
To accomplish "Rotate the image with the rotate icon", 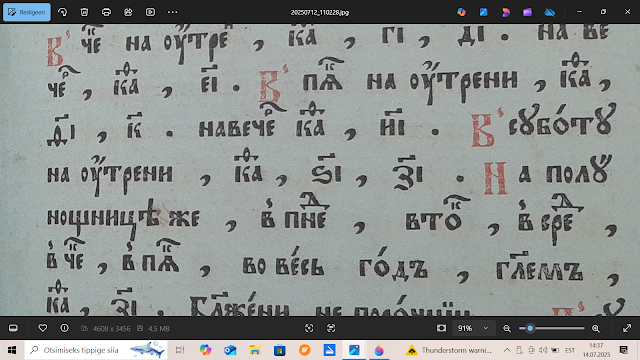I will click(62, 12).
